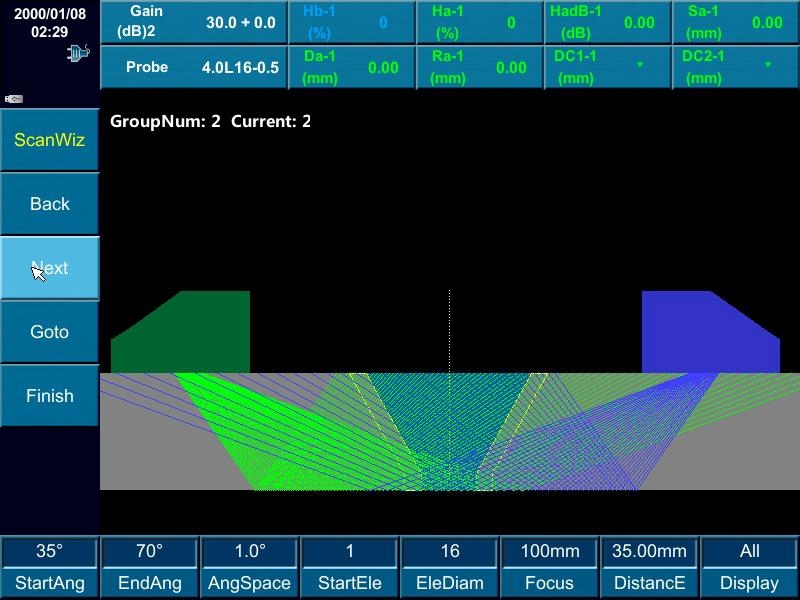Finish the scan wizard setup
Screen dimensions: 800x600
(50, 396)
